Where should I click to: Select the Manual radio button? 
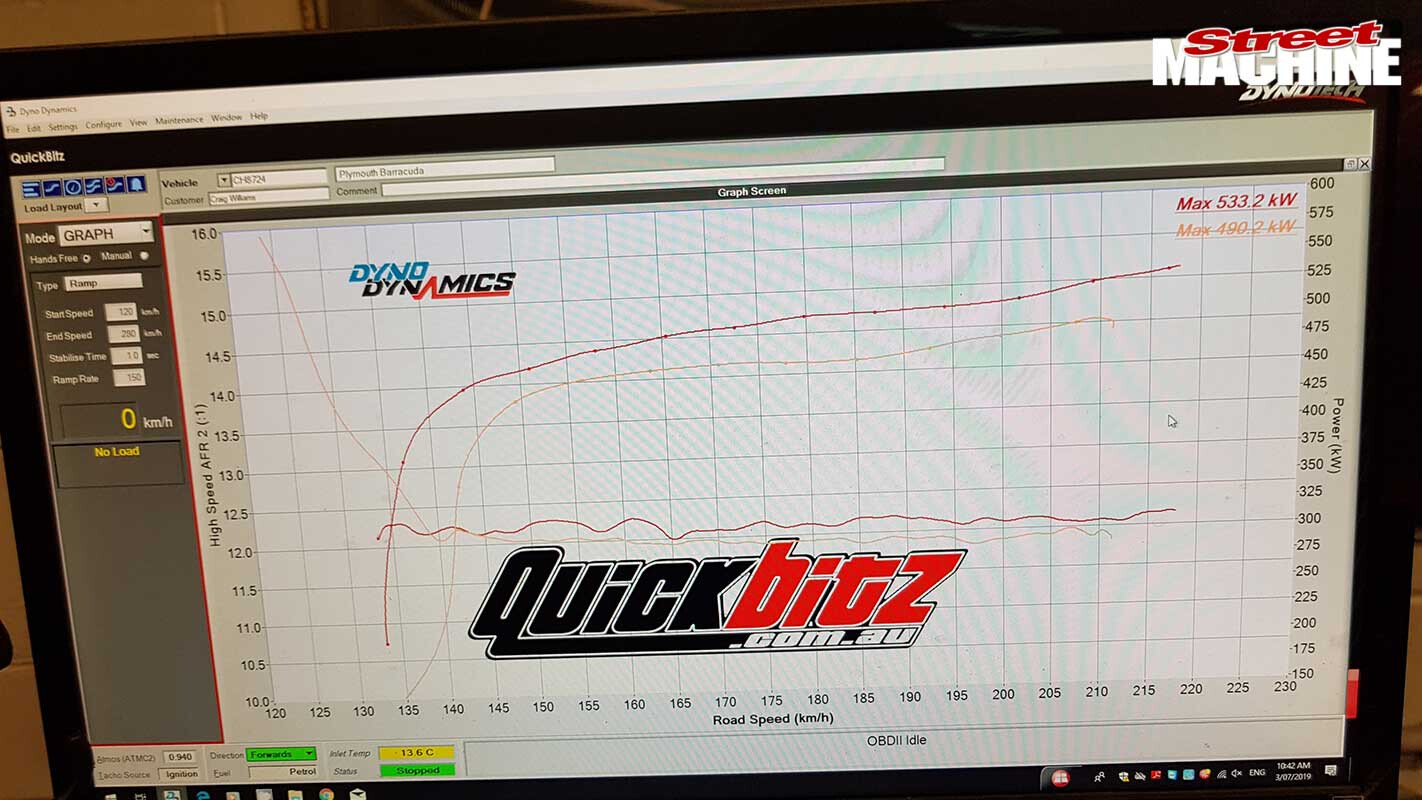point(145,256)
